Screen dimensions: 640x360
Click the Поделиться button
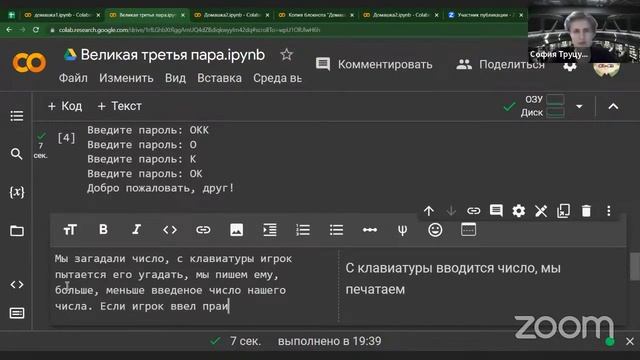500,64
